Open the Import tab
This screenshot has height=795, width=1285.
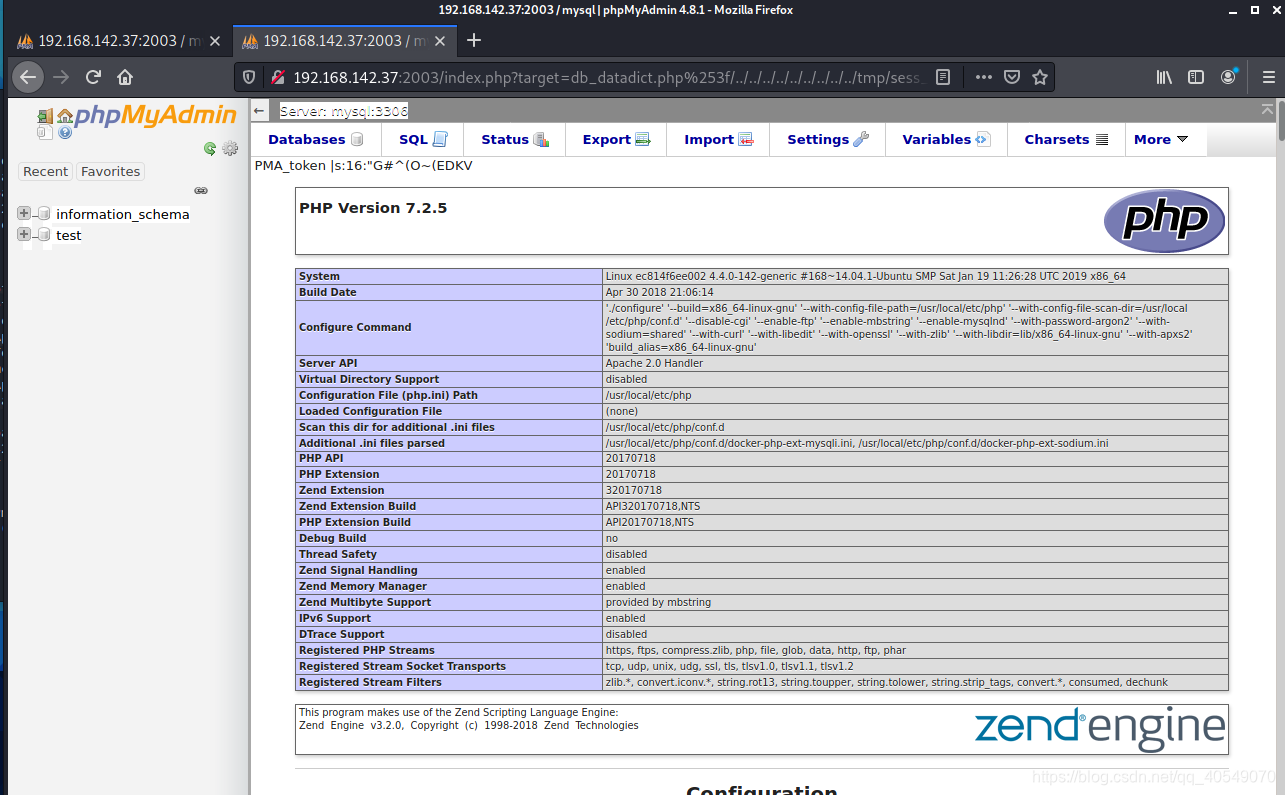pyautogui.click(x=718, y=140)
